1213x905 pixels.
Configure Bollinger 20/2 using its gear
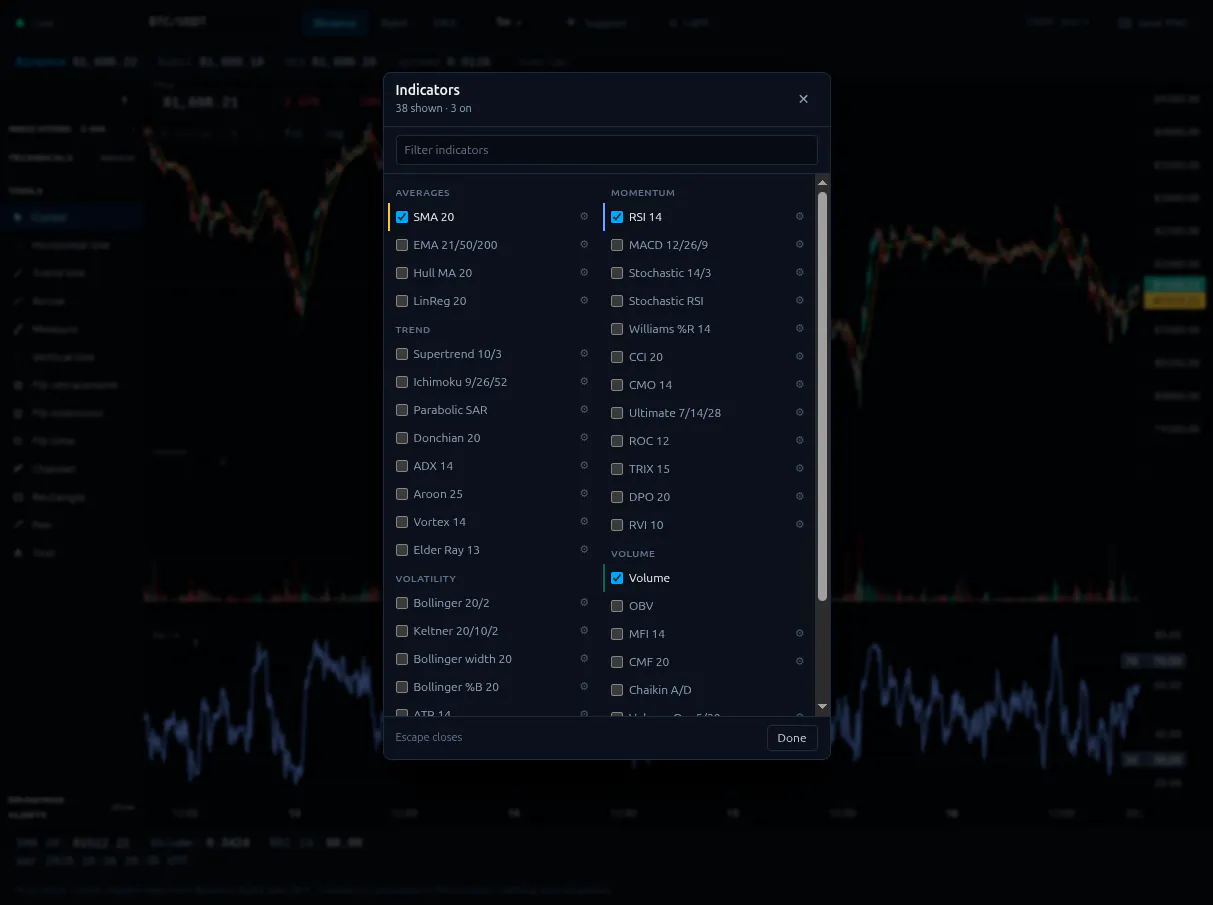pos(584,602)
